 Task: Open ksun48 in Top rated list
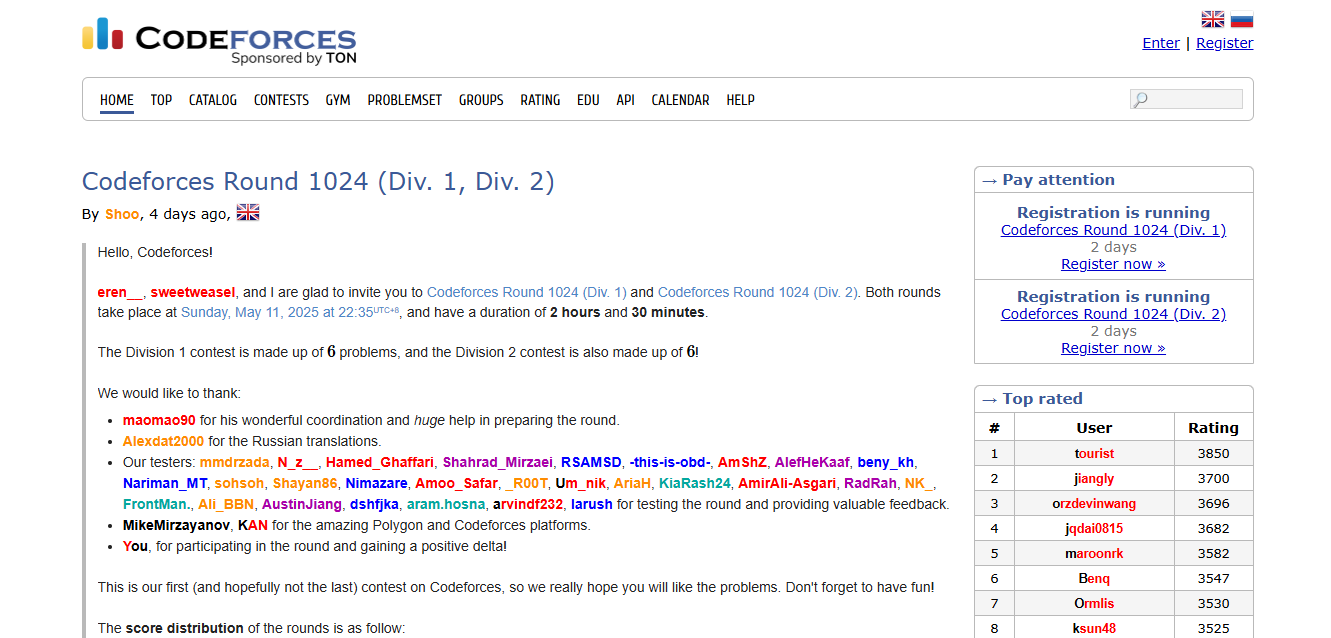point(1094,628)
